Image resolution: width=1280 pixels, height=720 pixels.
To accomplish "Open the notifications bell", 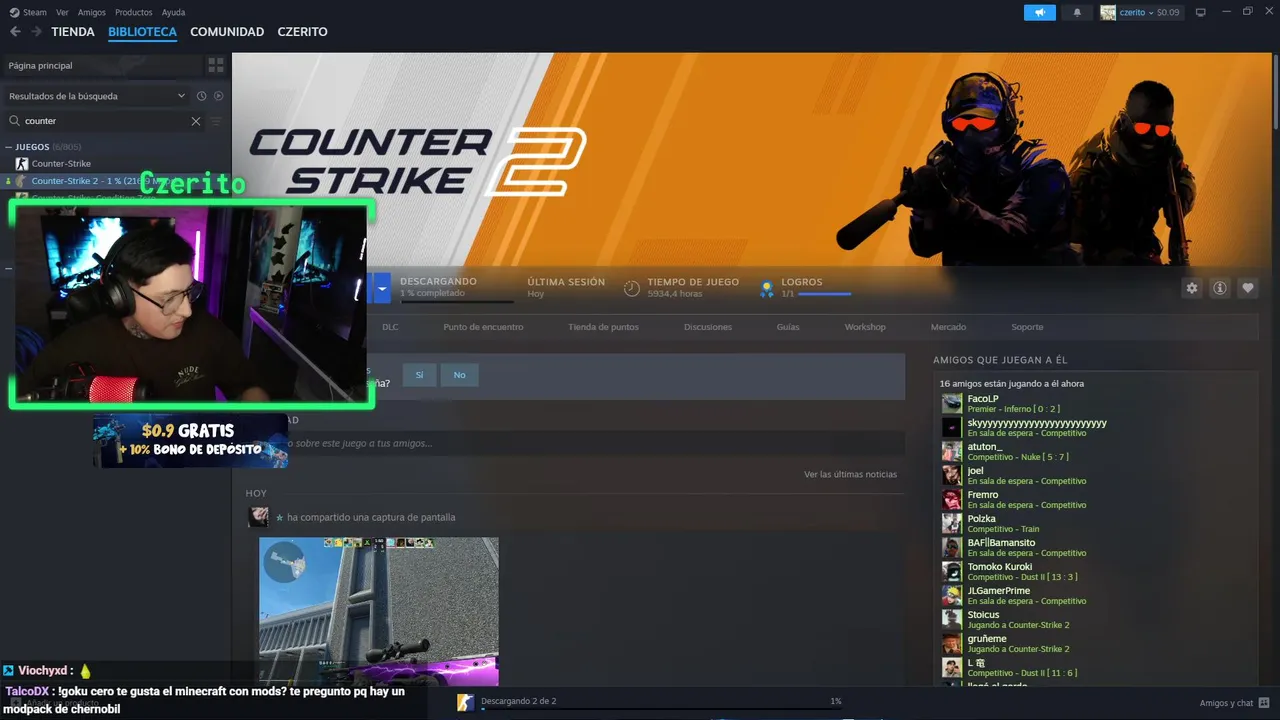I will (1077, 12).
